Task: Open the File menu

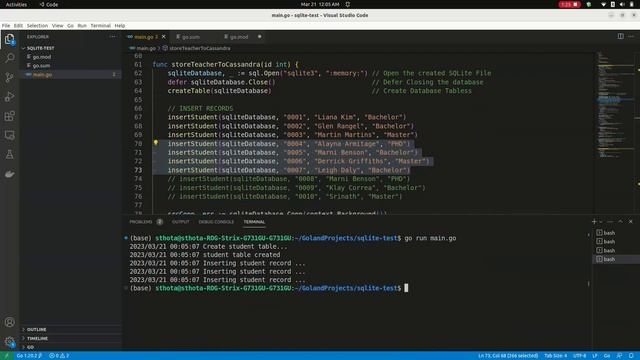Action: [x=6, y=25]
